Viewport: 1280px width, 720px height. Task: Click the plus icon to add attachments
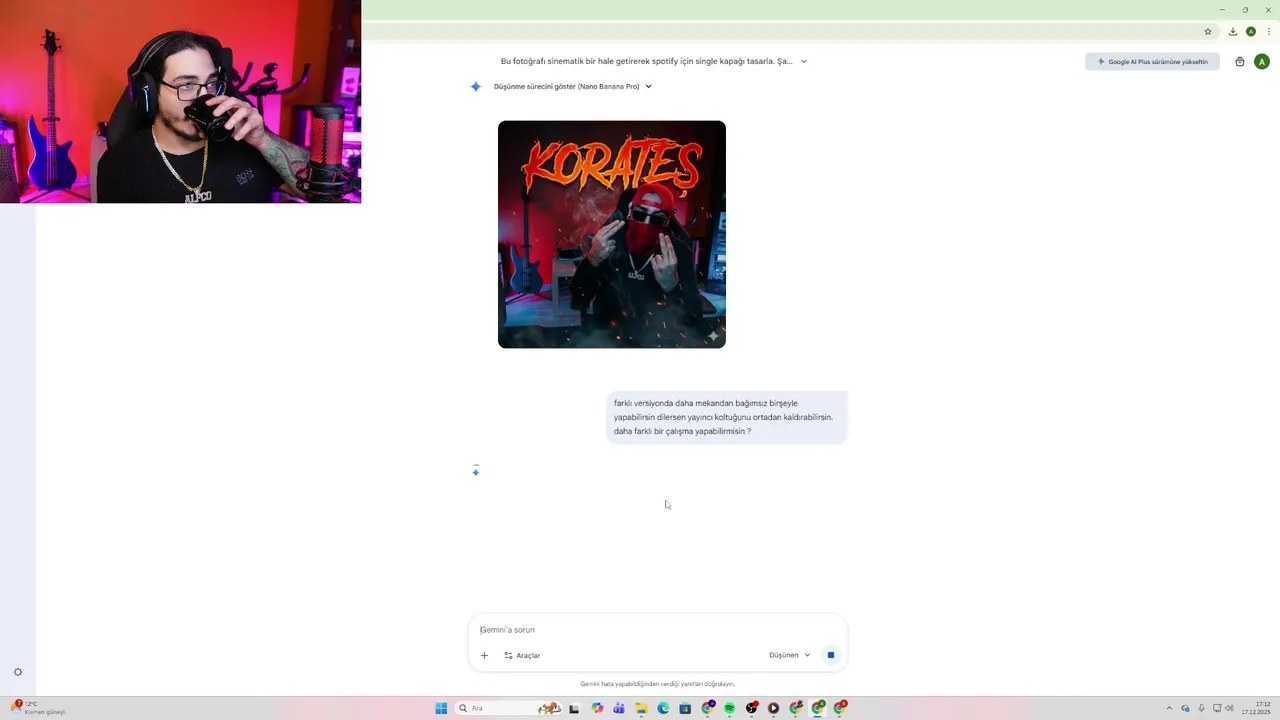pyautogui.click(x=484, y=655)
